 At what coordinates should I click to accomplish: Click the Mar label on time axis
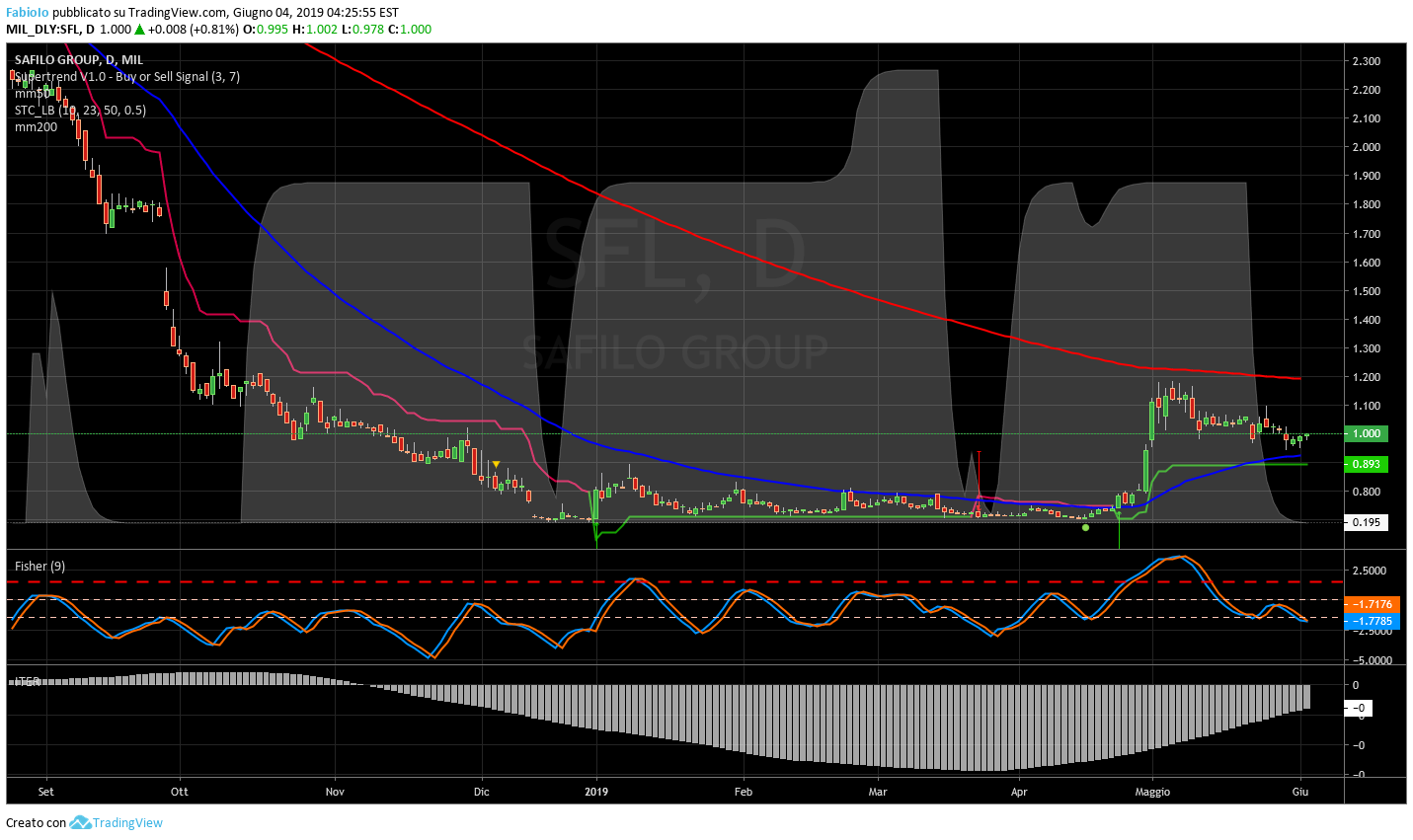click(x=877, y=792)
